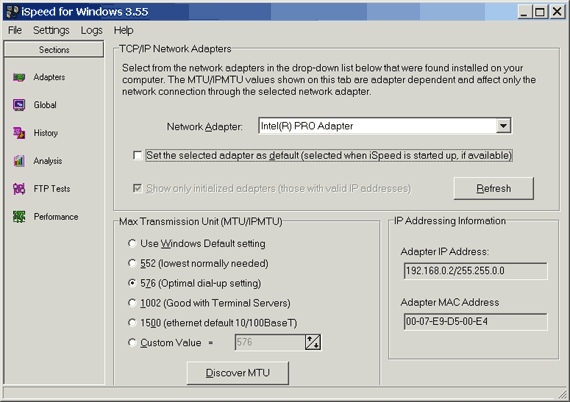Open the Logs menu

coord(92,30)
